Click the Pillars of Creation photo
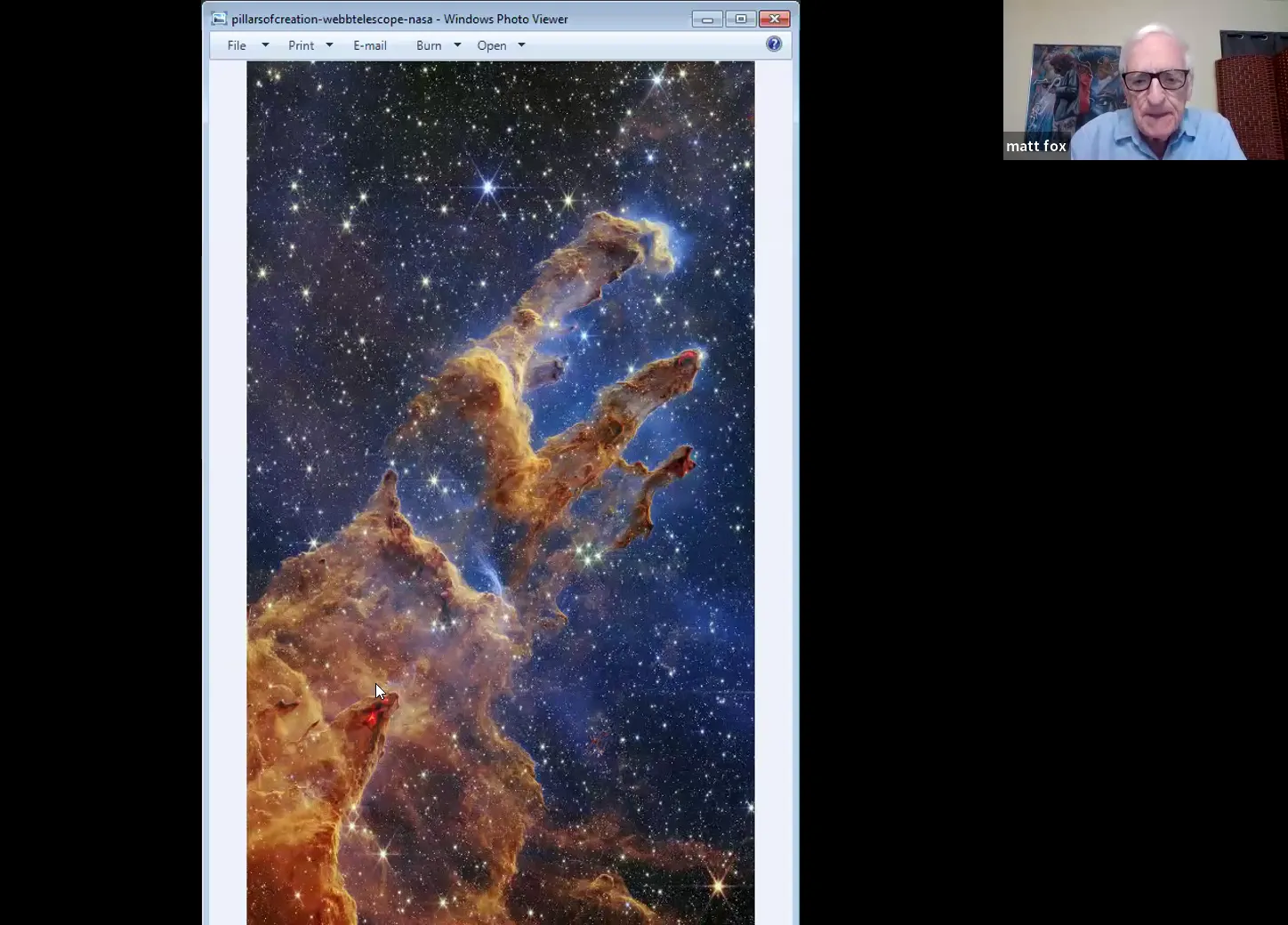The image size is (1288, 925). tap(501, 493)
